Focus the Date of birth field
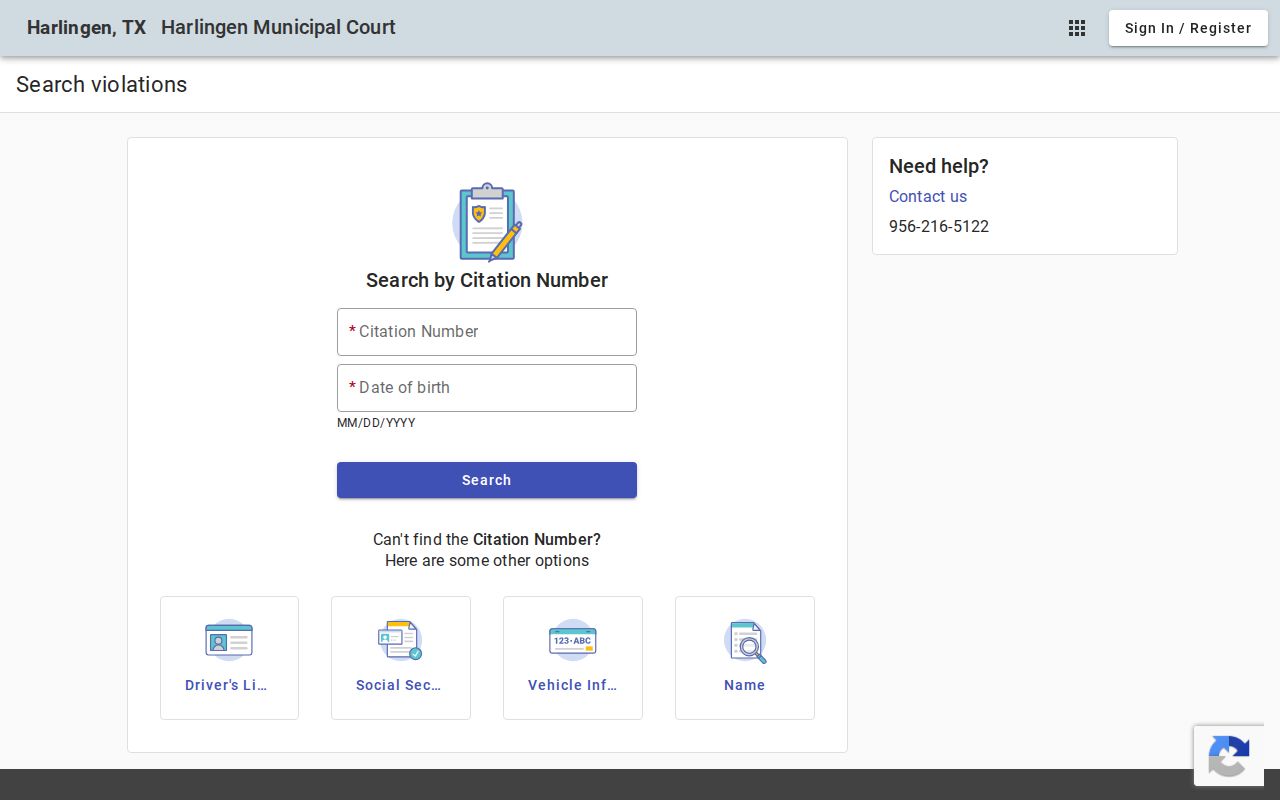 pos(487,388)
